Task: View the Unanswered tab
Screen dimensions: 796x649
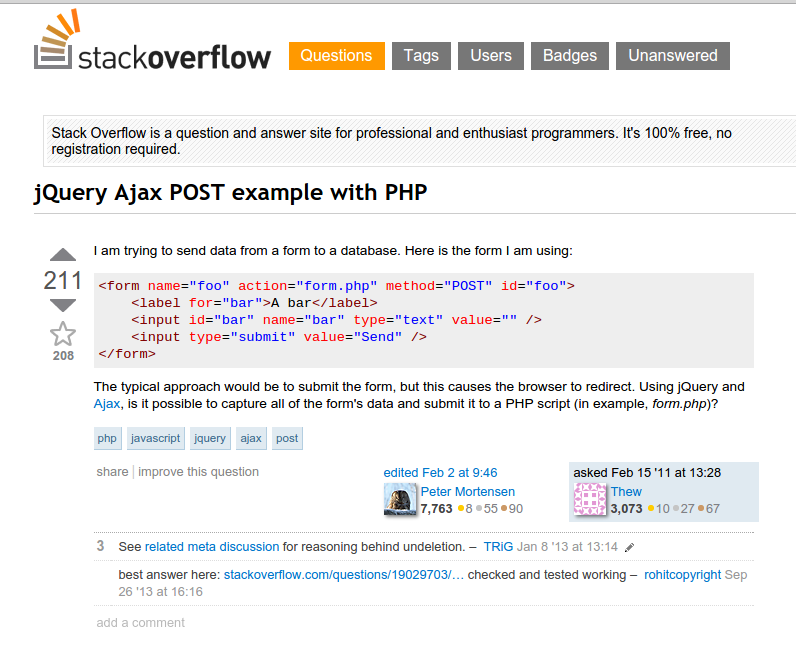Action: click(673, 55)
